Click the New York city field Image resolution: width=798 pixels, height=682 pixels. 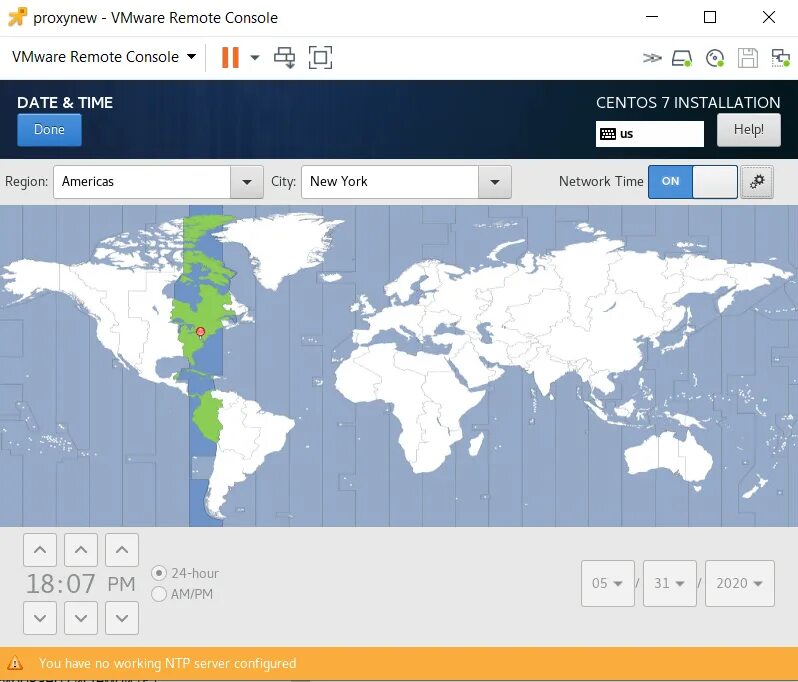390,182
